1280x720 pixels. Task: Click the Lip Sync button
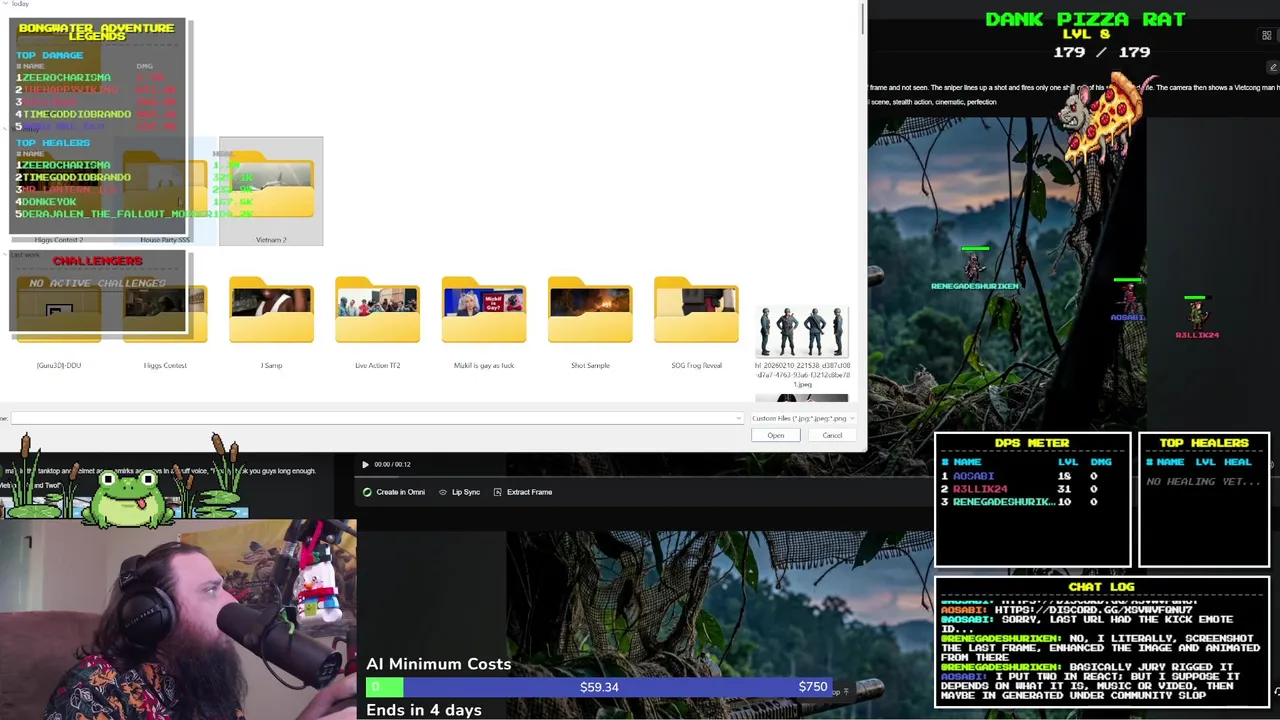coord(459,492)
